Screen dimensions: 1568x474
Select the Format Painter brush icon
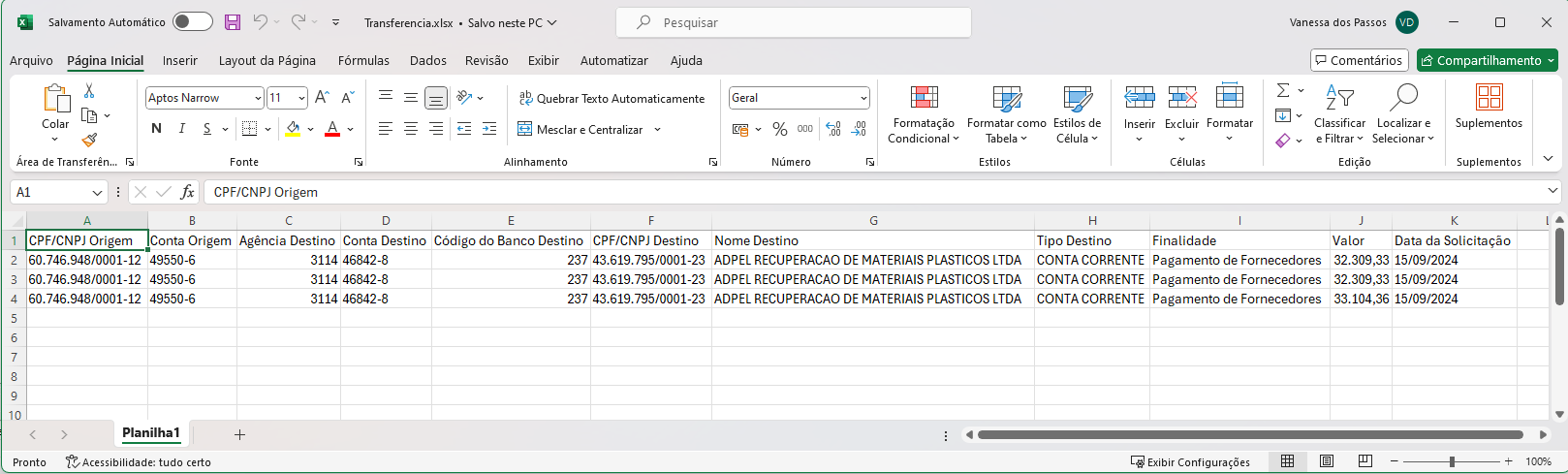[89, 140]
